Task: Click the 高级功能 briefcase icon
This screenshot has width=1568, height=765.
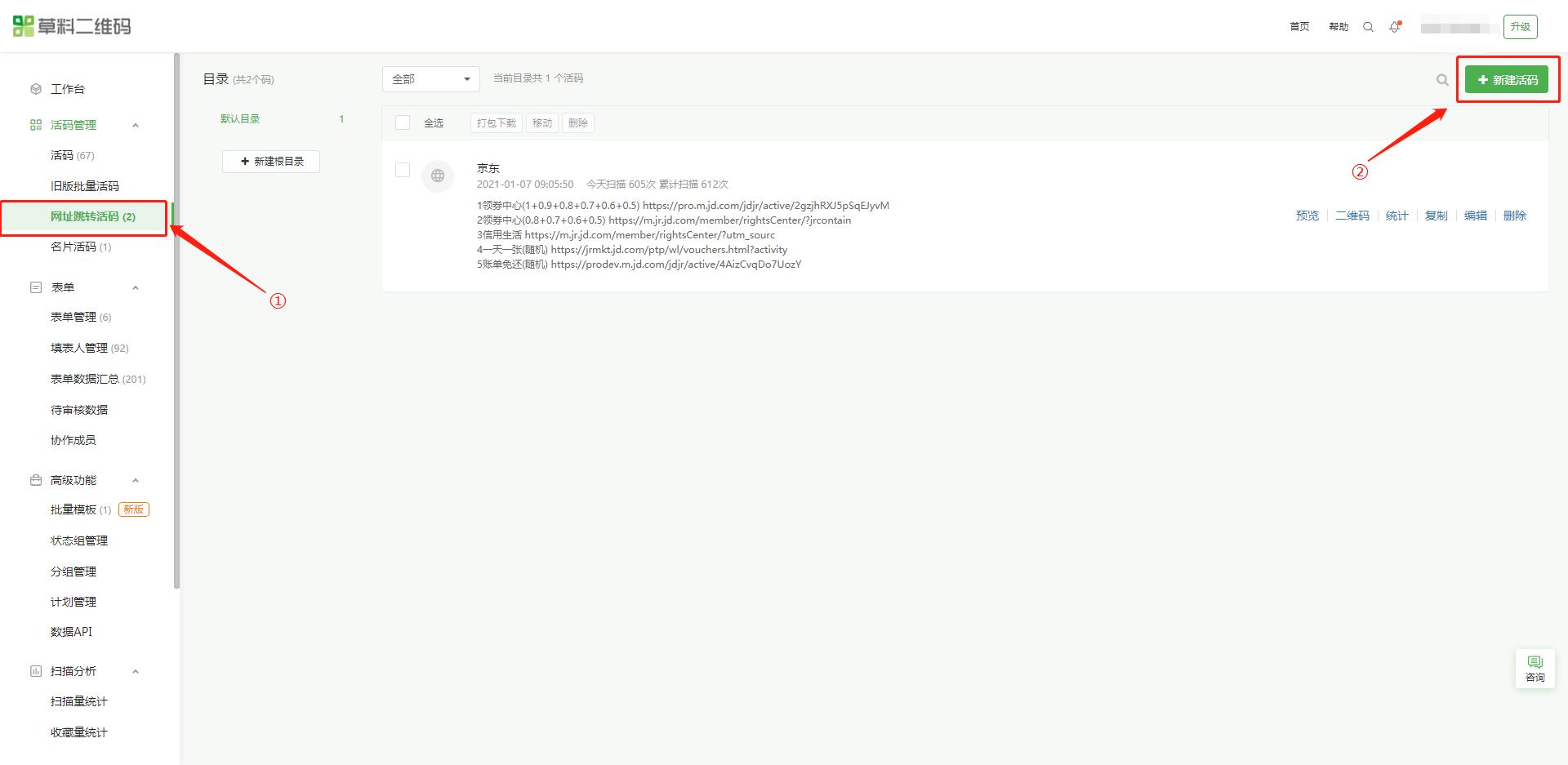Action: pos(36,480)
